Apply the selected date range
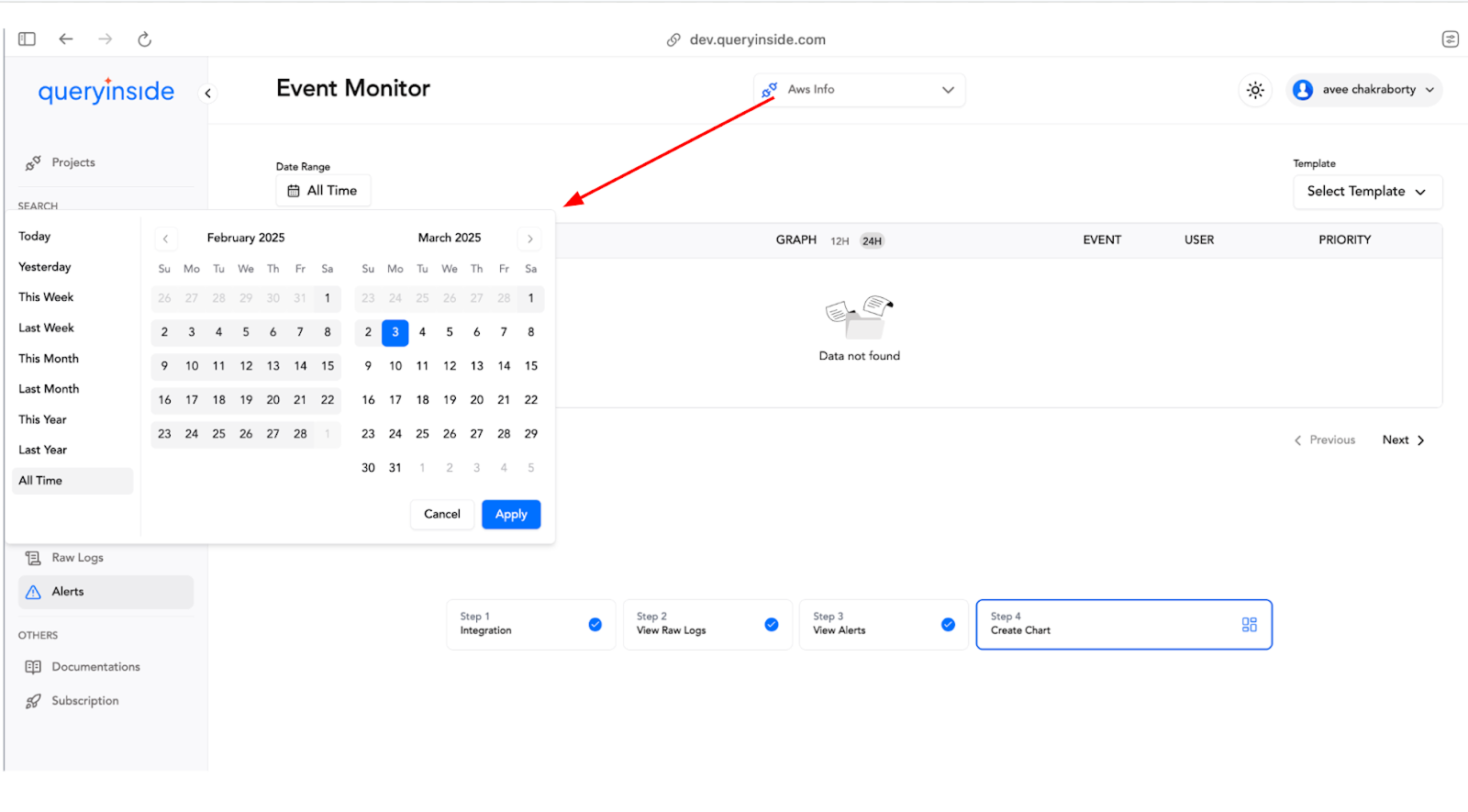Screen dimensions: 1468x812 [x=511, y=514]
